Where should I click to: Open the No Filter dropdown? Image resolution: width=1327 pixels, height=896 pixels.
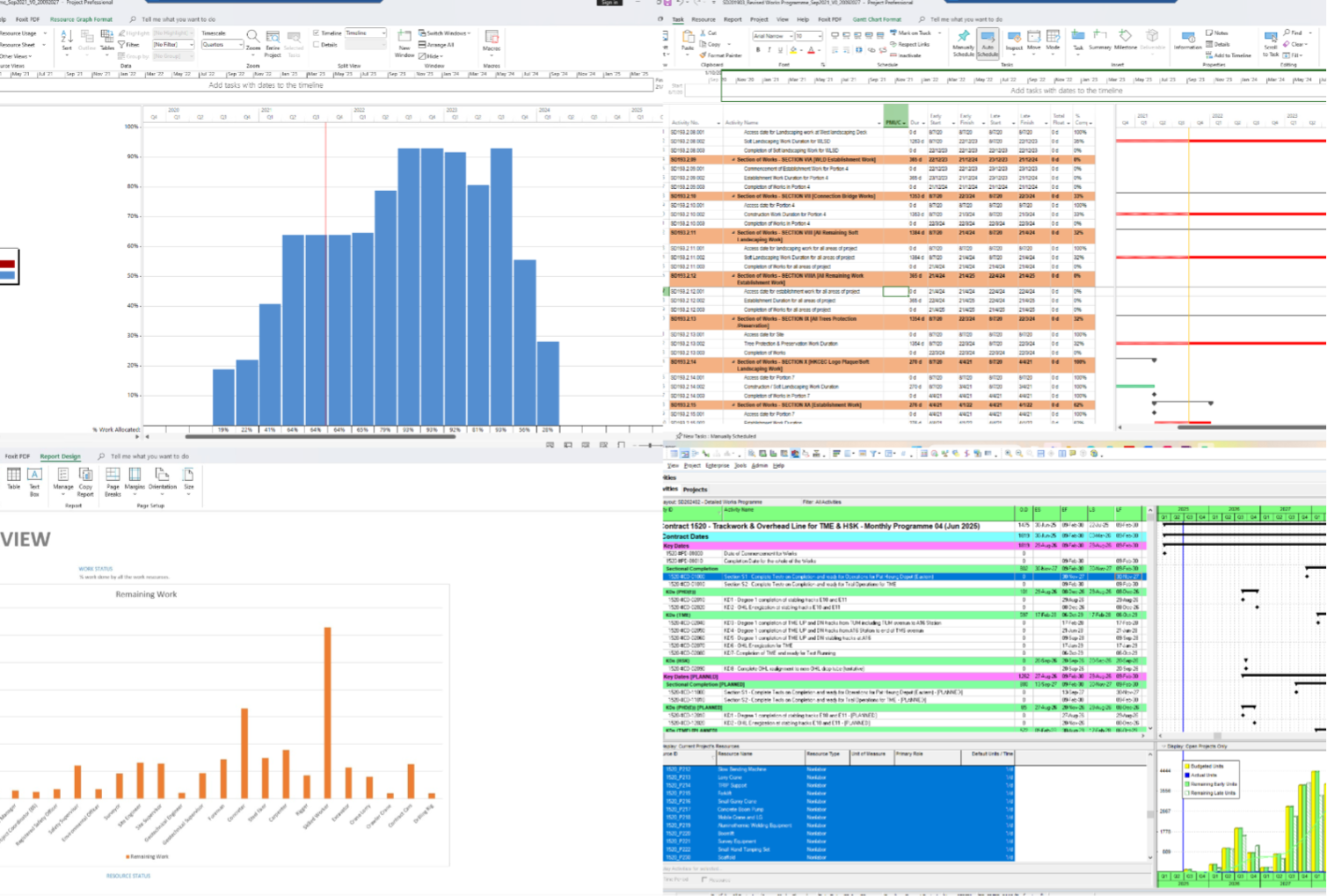(x=173, y=44)
